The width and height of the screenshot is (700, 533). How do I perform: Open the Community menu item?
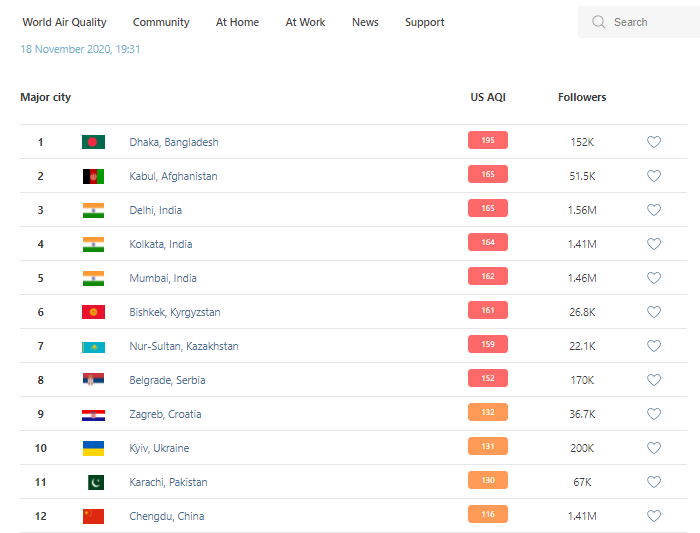(161, 22)
